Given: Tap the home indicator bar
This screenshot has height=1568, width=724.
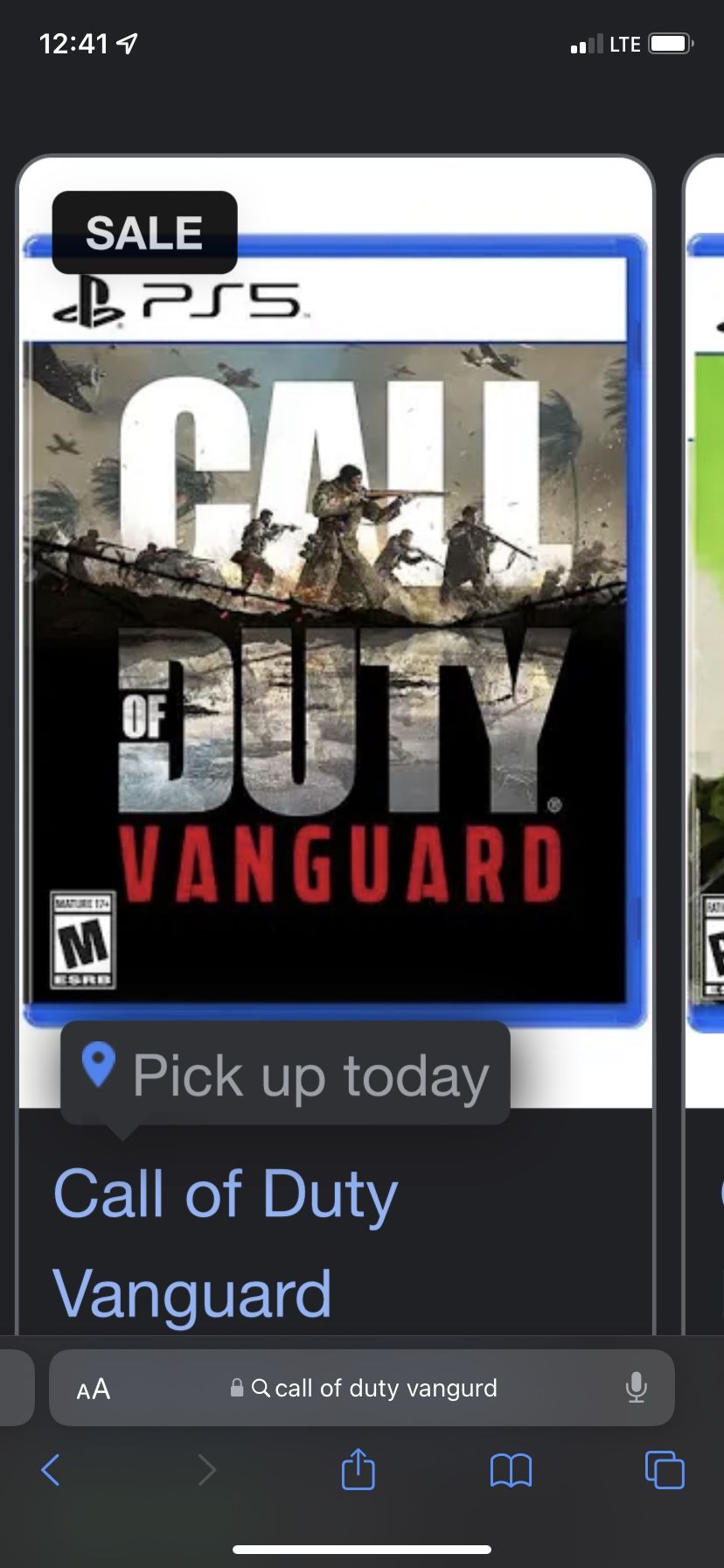Looking at the screenshot, I should click(x=362, y=1550).
